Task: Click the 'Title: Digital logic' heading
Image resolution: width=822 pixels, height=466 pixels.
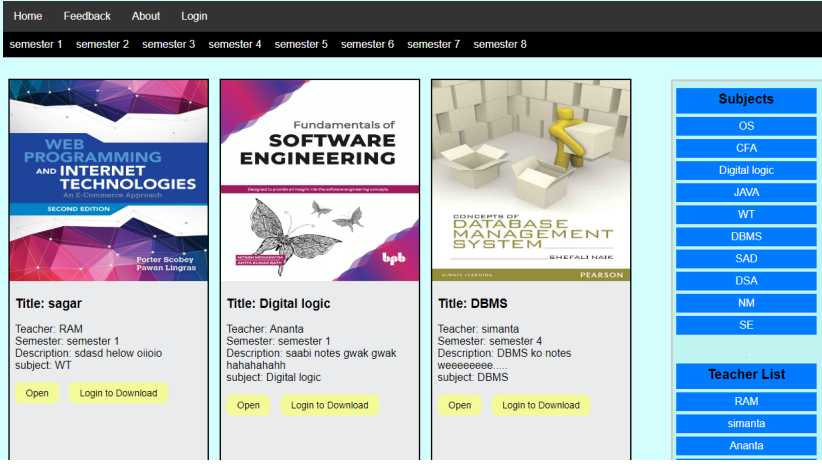Action: [x=278, y=304]
